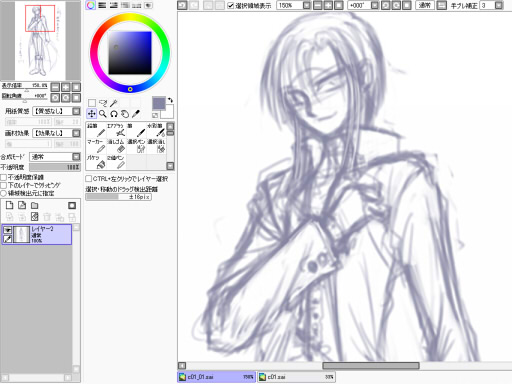Select the Move tool

[x=91, y=114]
